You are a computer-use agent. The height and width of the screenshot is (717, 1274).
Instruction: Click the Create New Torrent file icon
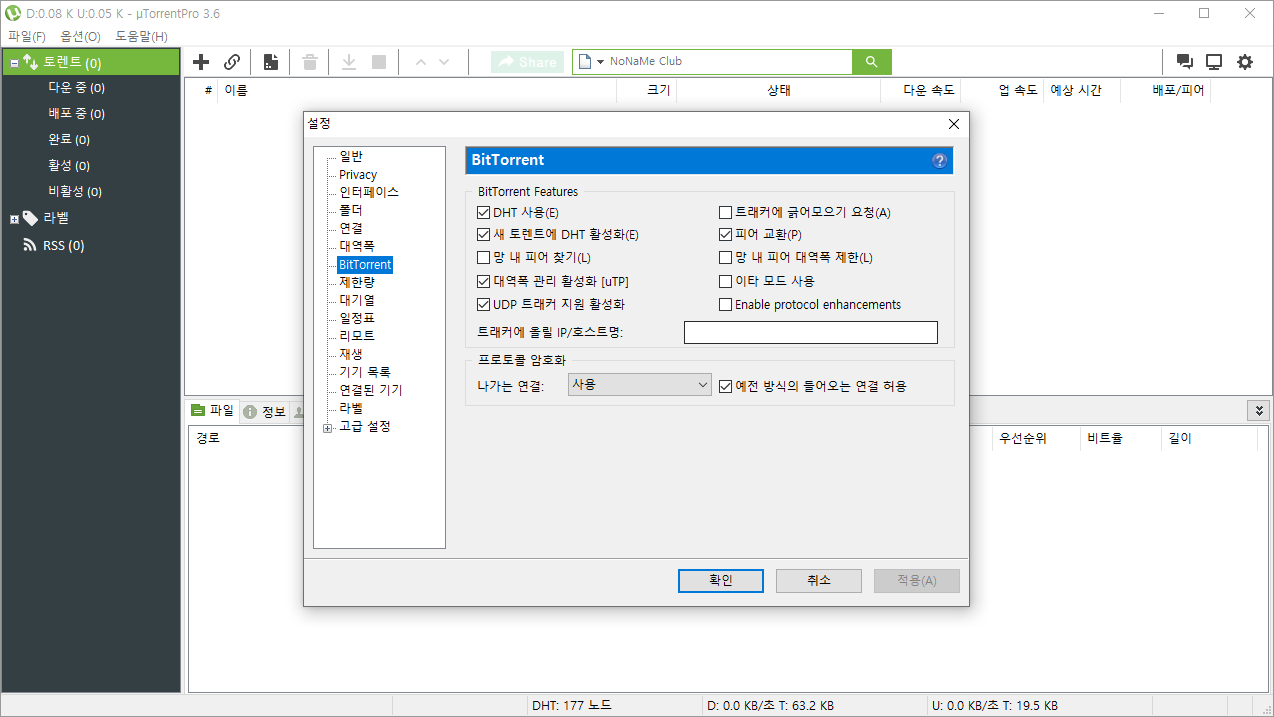pos(271,62)
